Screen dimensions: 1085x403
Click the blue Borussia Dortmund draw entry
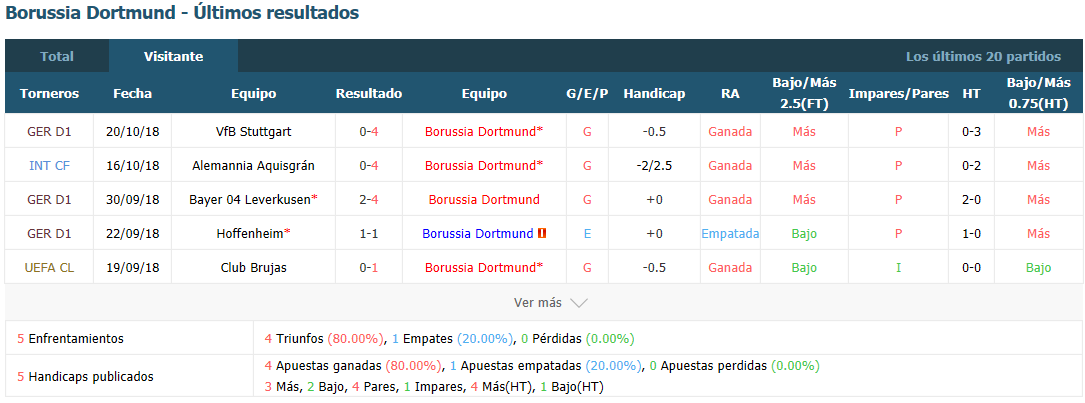pos(477,233)
